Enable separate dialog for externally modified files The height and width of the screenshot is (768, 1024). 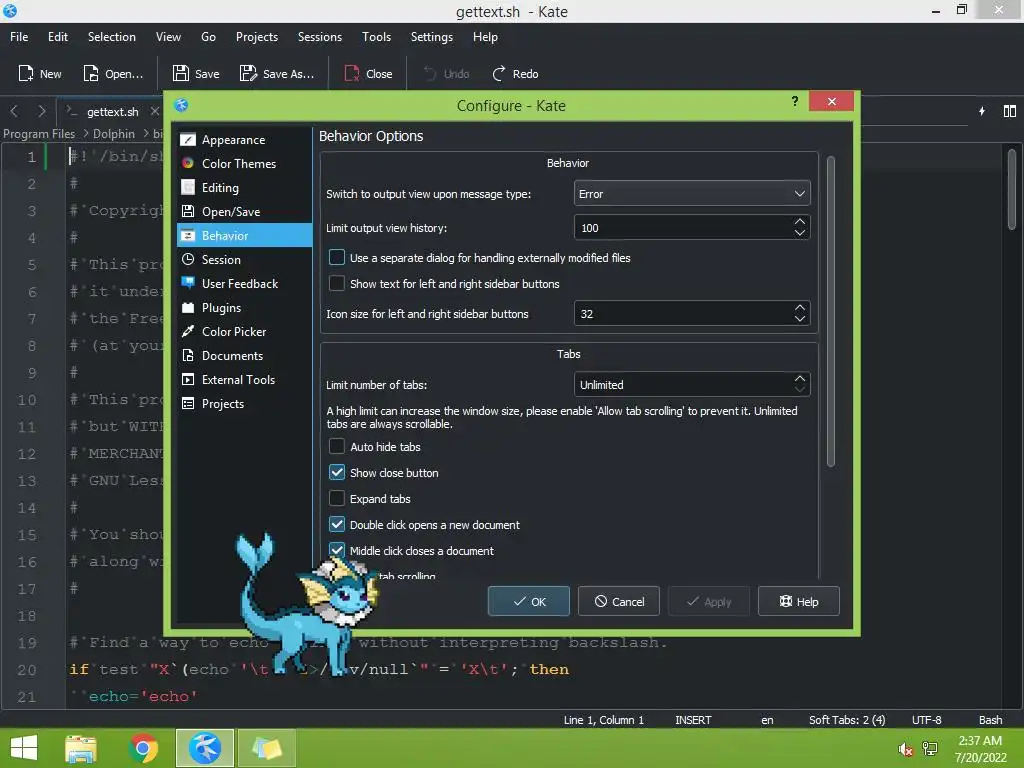click(337, 257)
